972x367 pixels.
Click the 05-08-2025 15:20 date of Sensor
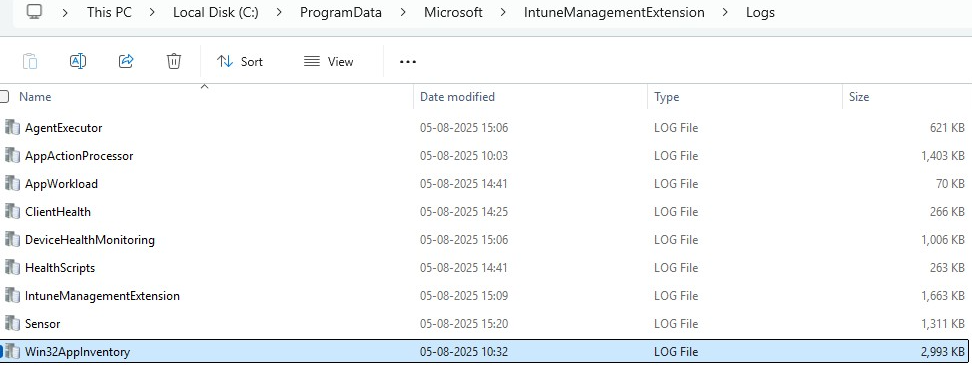point(464,324)
